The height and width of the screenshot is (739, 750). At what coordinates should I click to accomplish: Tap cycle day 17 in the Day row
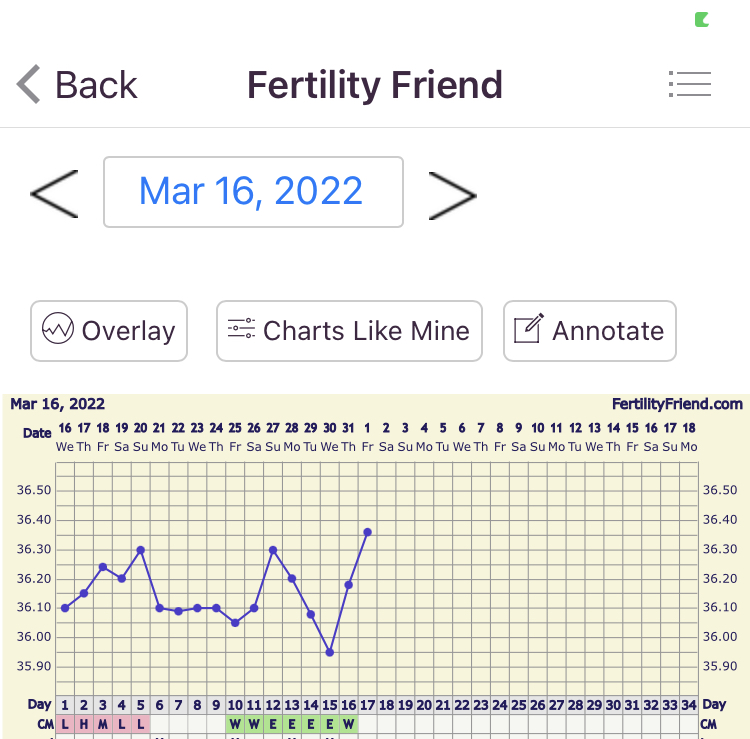(368, 704)
